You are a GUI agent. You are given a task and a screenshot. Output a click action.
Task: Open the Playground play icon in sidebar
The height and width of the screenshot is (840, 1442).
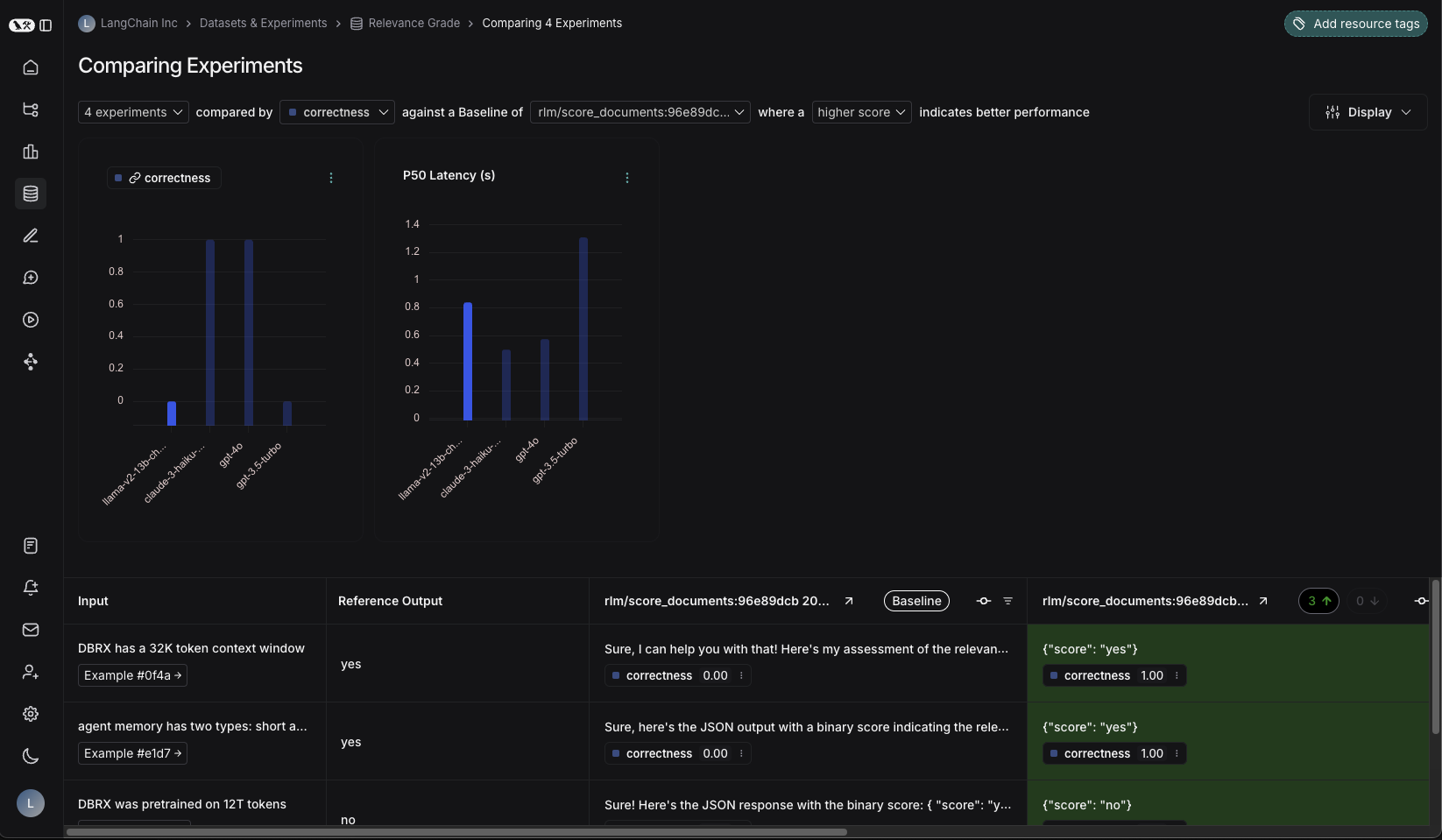point(31,320)
